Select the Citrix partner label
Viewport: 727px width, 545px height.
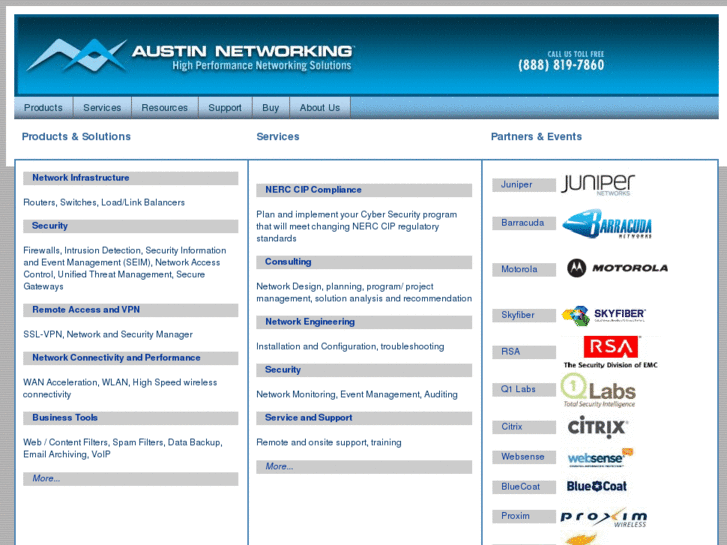pos(524,427)
